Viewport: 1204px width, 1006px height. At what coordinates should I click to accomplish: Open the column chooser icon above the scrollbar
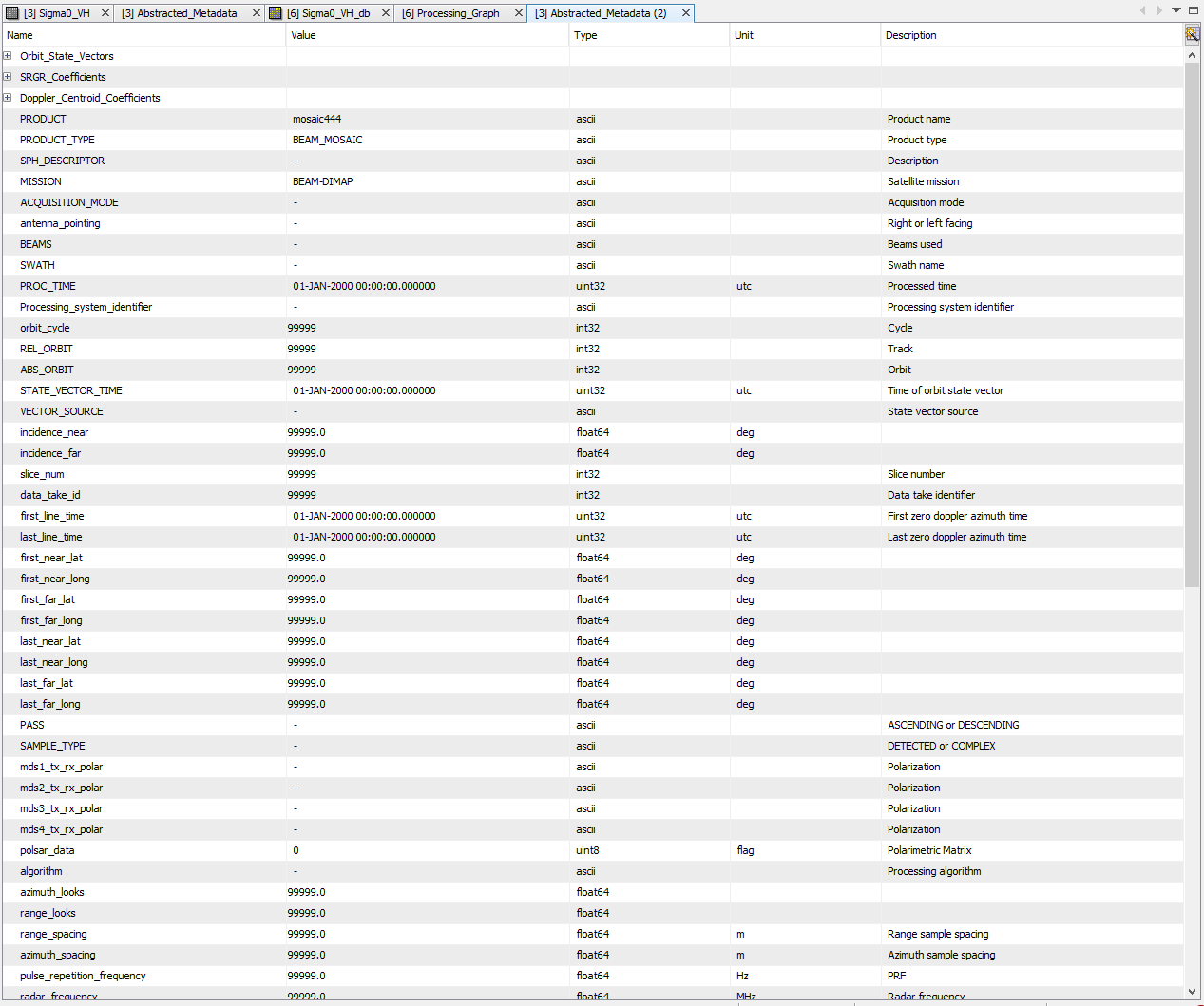click(1192, 34)
